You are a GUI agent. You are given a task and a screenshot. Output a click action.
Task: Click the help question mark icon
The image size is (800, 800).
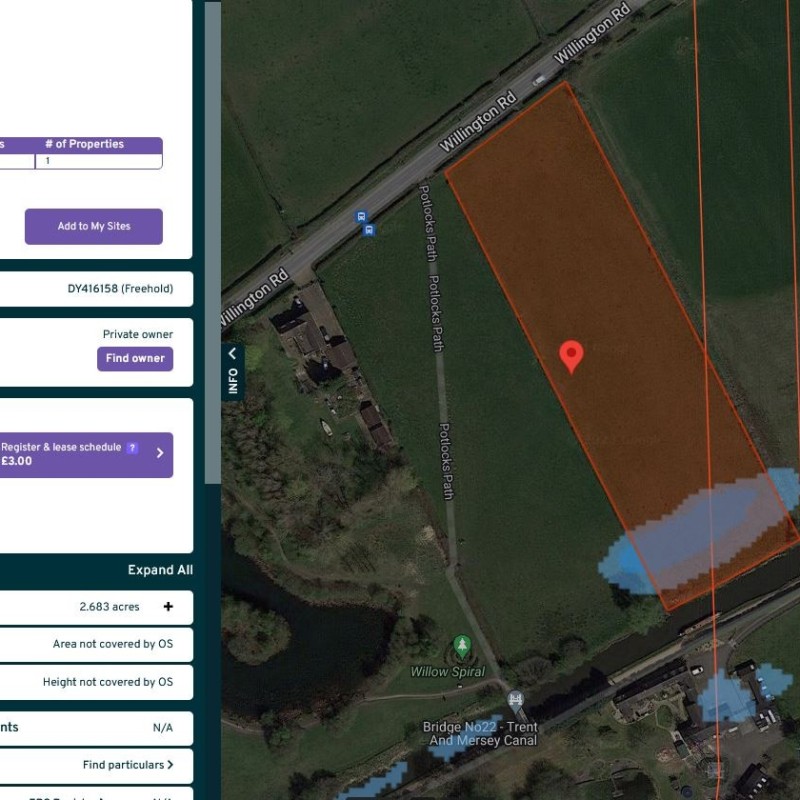click(x=132, y=448)
